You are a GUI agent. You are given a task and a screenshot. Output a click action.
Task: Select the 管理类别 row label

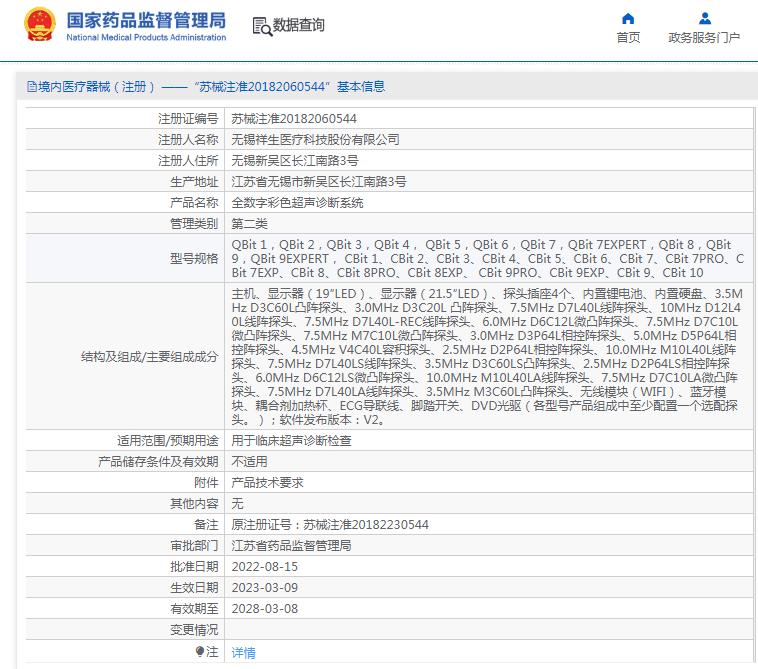[194, 224]
